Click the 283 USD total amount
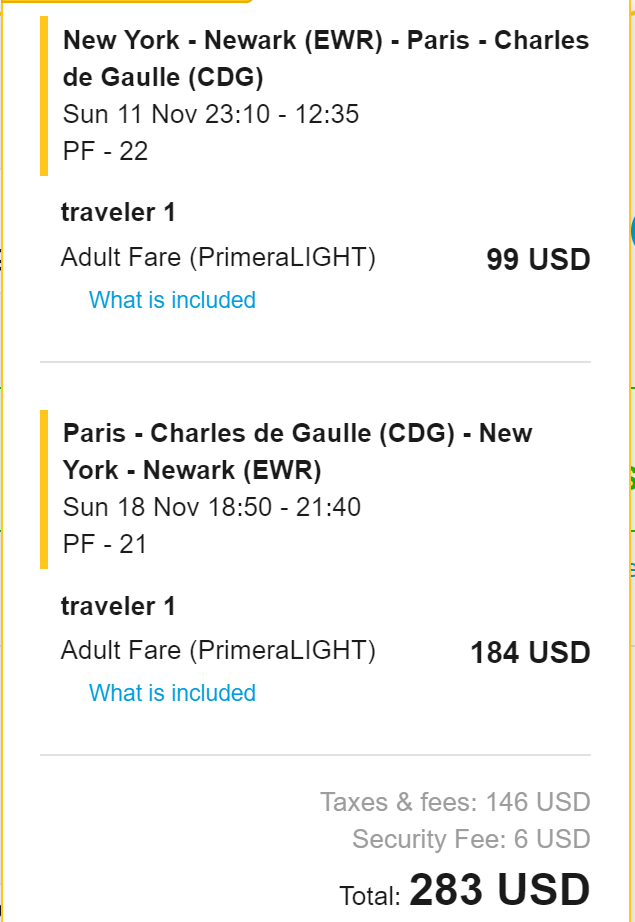This screenshot has height=922, width=635. tap(499, 890)
